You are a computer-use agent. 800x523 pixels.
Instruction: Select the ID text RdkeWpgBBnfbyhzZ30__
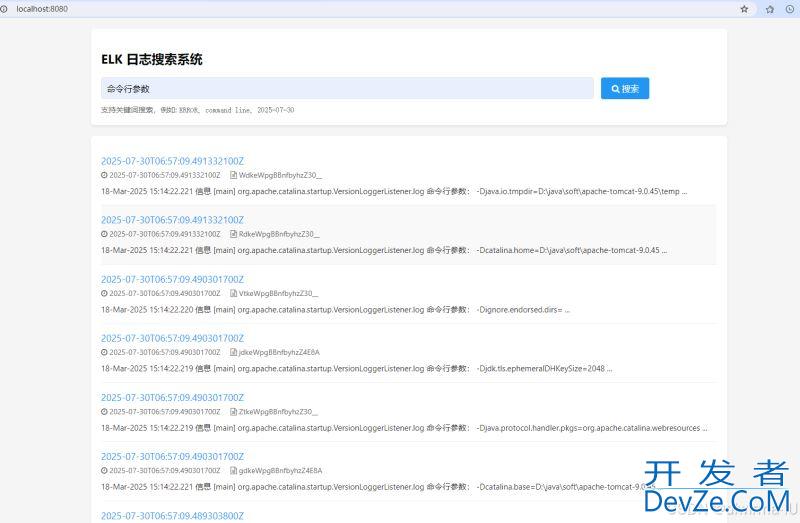coord(279,234)
